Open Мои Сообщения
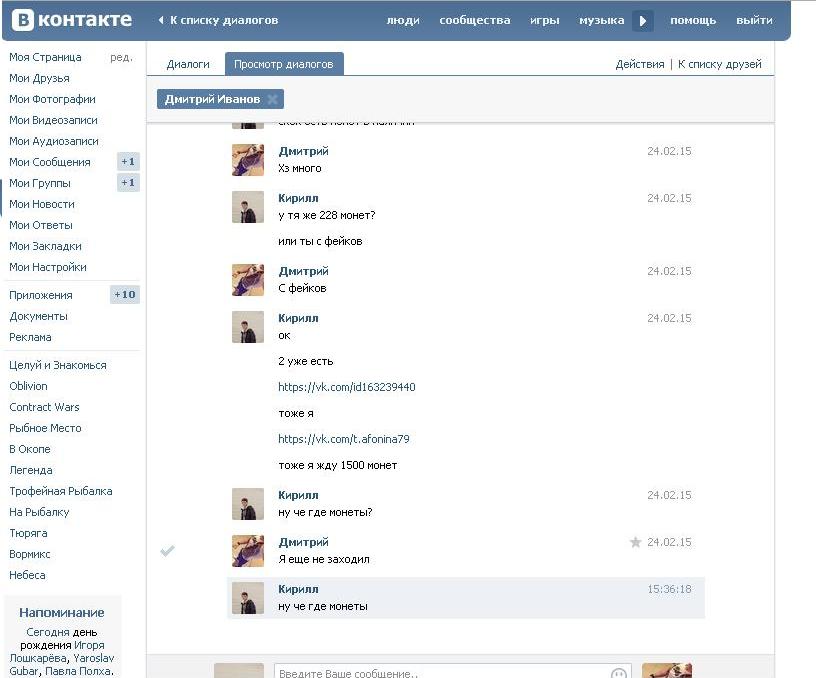 coord(50,162)
